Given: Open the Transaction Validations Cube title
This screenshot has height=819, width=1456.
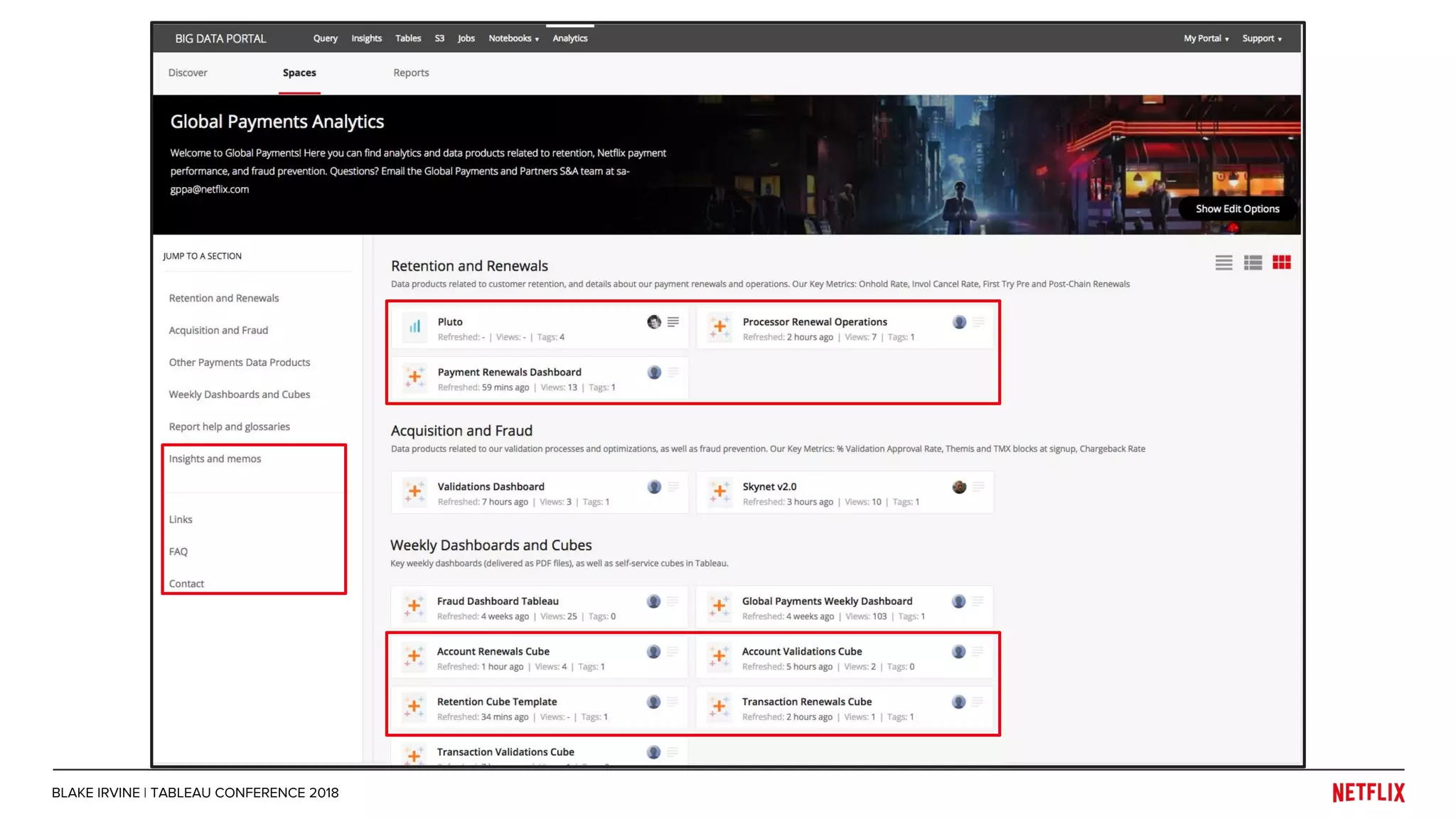Looking at the screenshot, I should pyautogui.click(x=505, y=752).
